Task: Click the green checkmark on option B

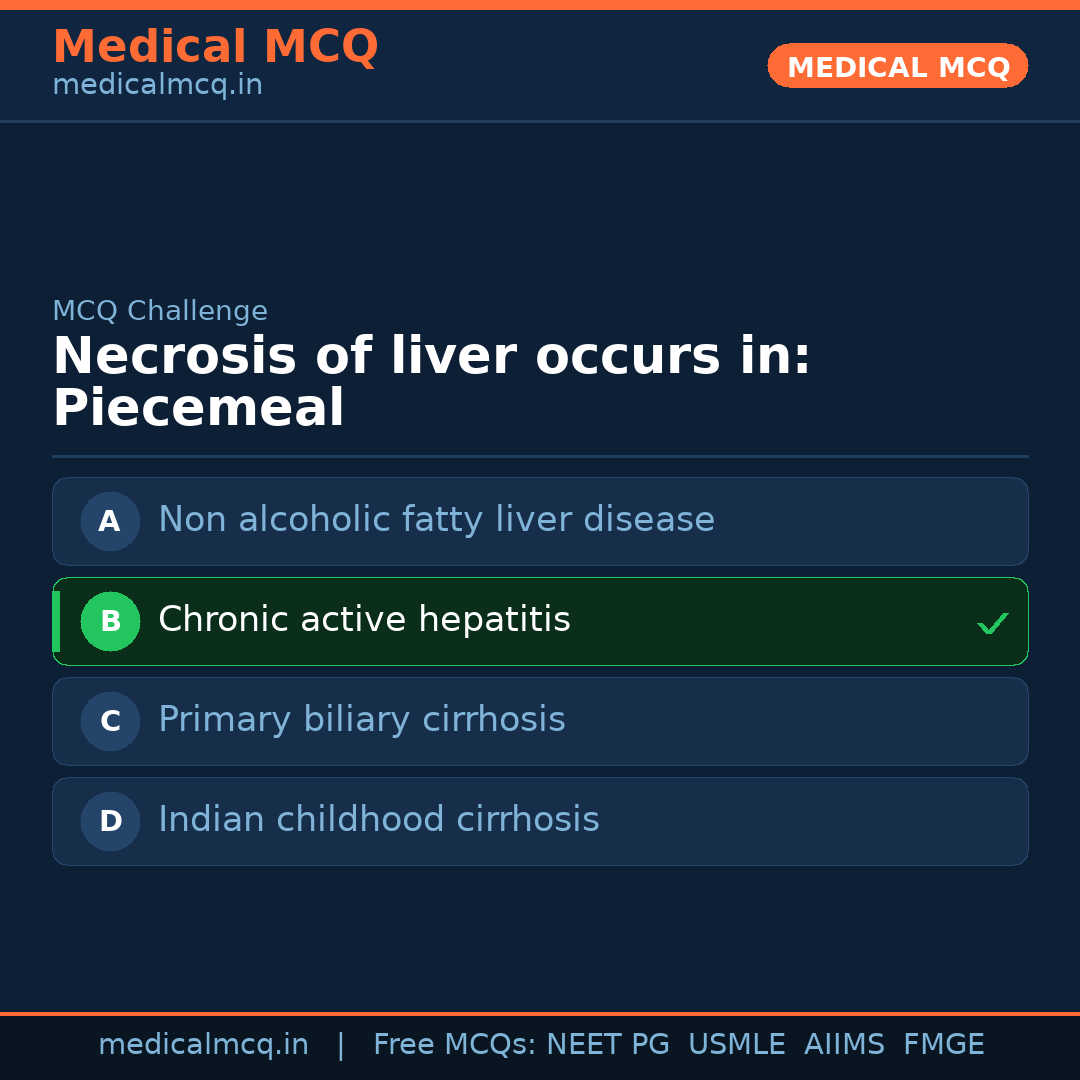Action: click(992, 623)
